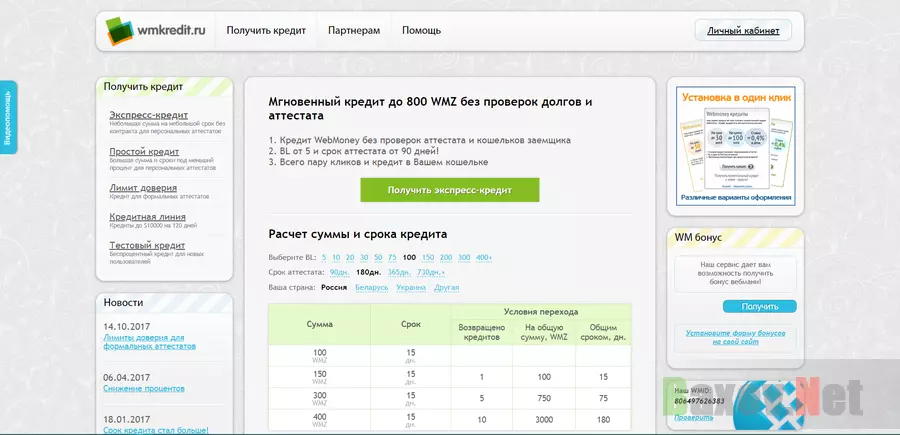Select BL value 400+
The width and height of the screenshot is (900, 435).
[484, 257]
